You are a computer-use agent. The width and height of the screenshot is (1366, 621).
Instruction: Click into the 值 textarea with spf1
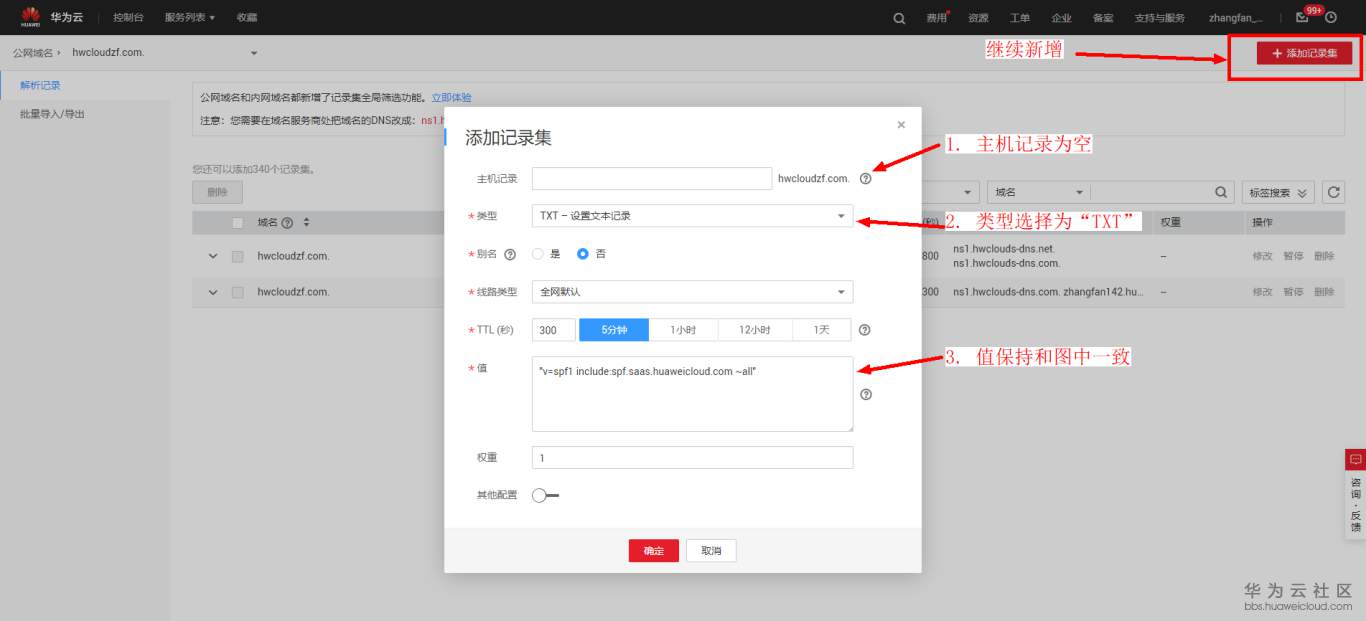[x=692, y=394]
